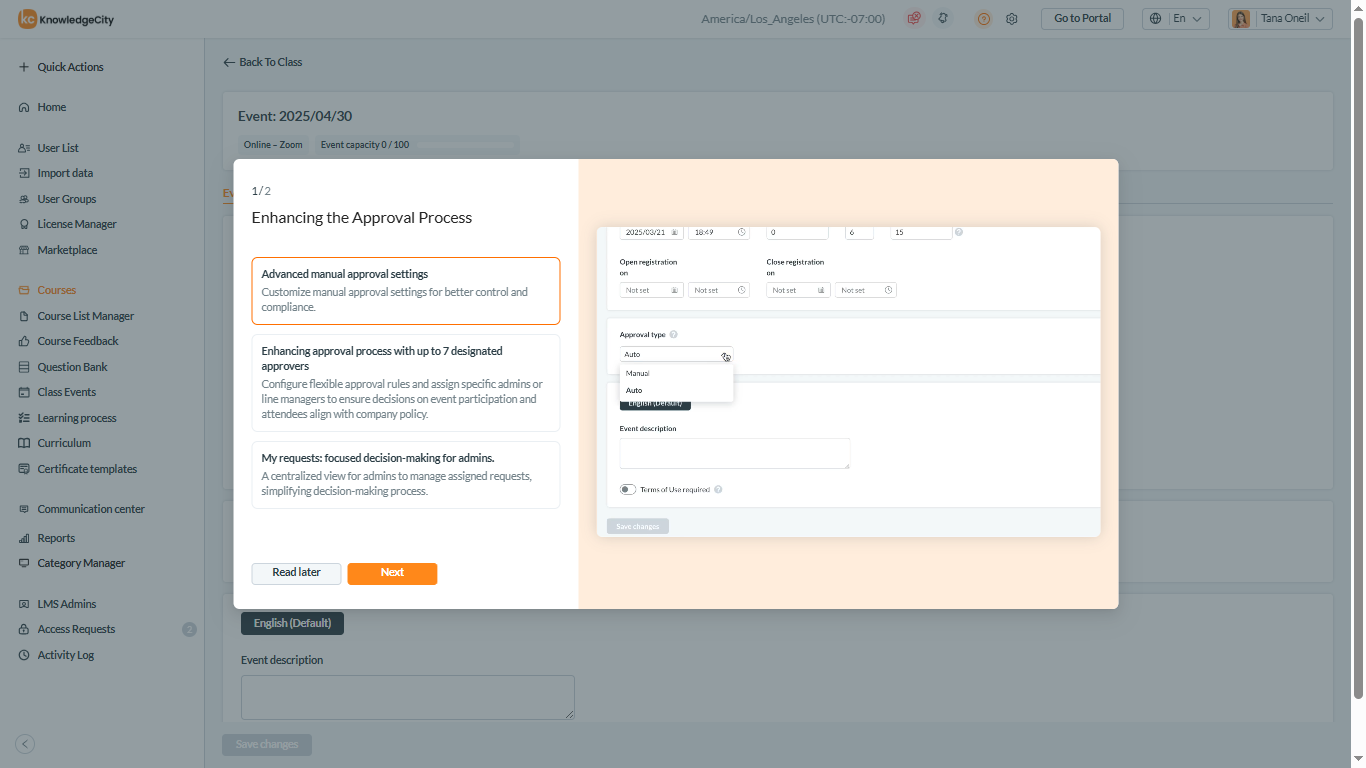The width and height of the screenshot is (1366, 768).
Task: Click the approval preview screenshot image
Action: [x=848, y=382]
